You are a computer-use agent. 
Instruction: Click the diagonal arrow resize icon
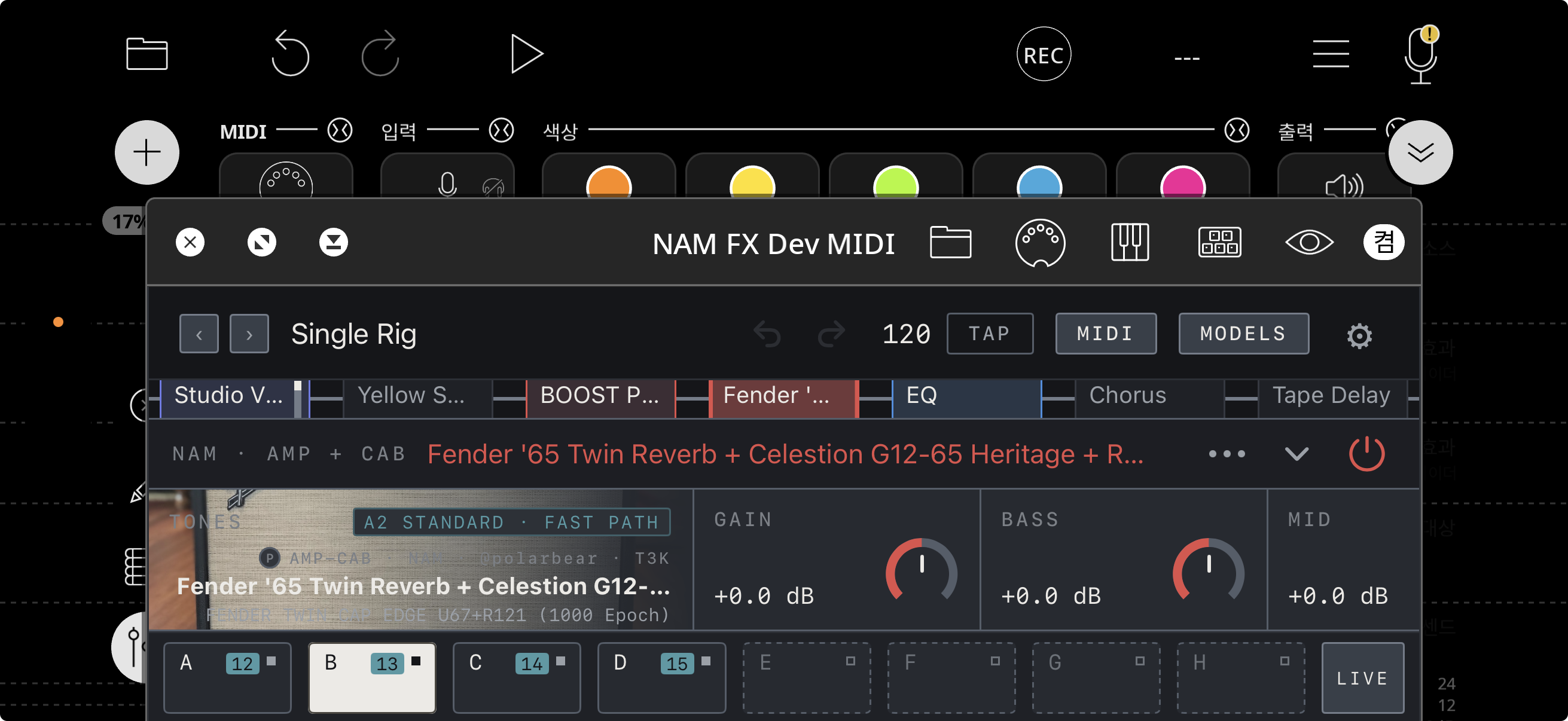[x=262, y=242]
